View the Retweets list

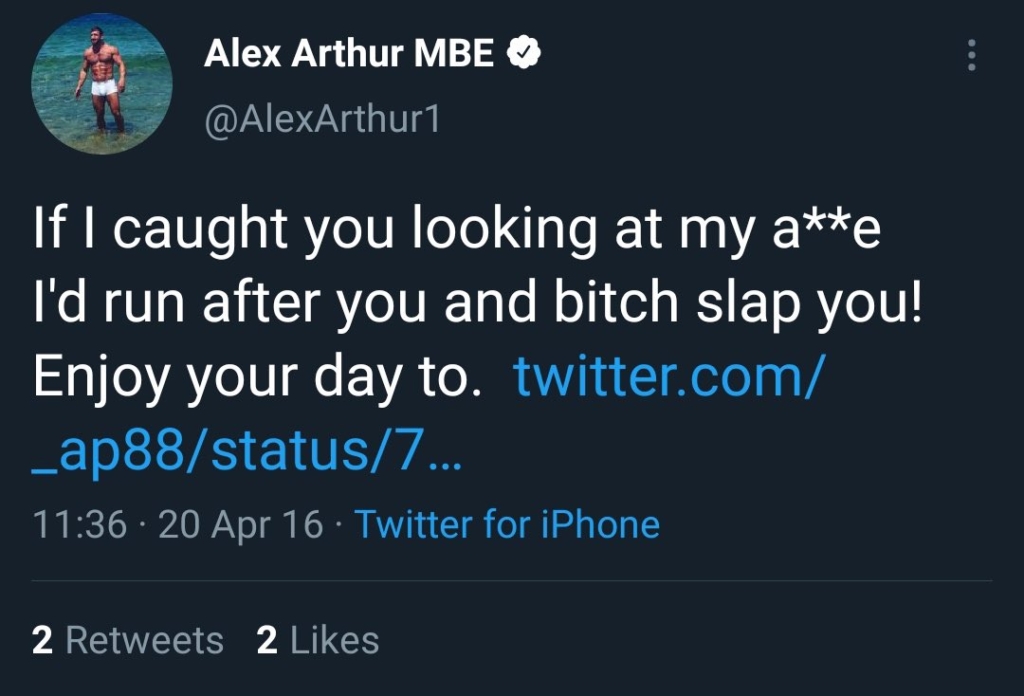tap(127, 640)
